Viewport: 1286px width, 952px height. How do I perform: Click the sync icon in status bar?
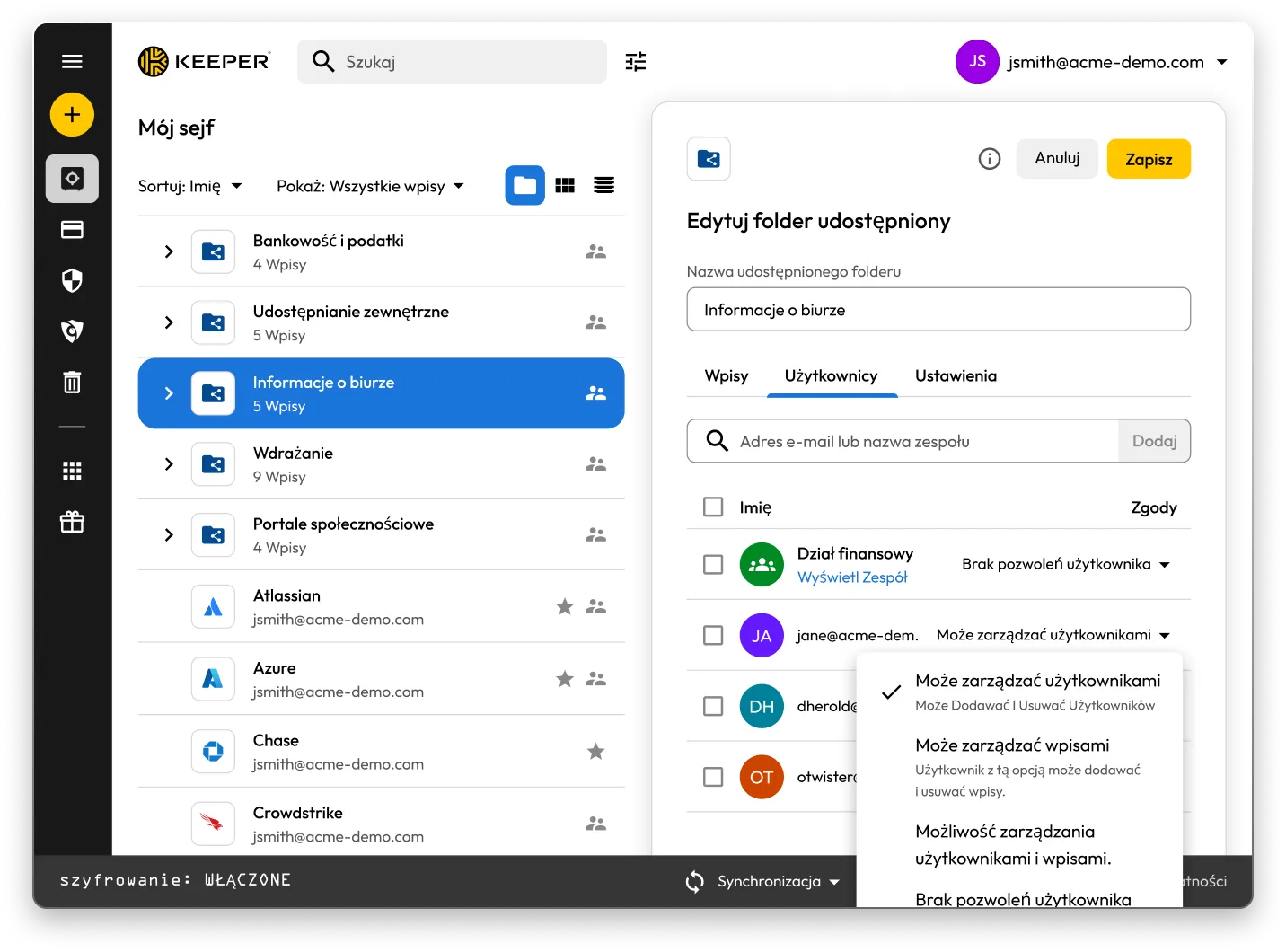click(695, 882)
